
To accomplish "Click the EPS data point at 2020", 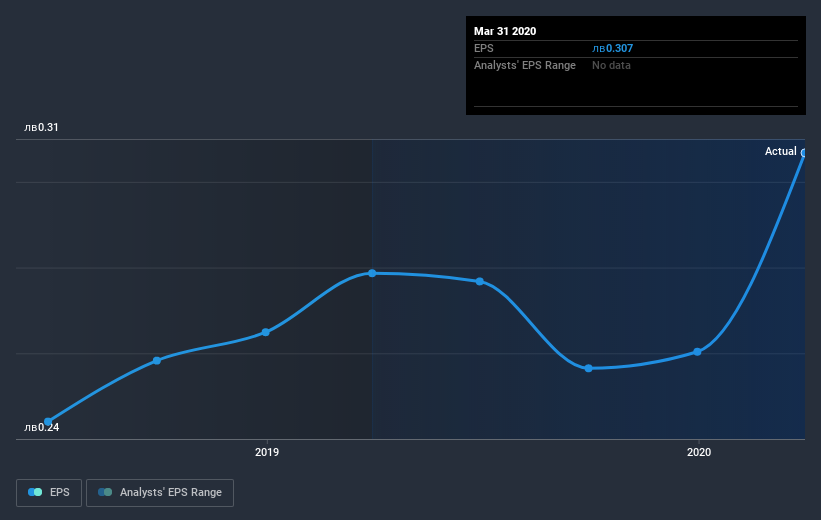I will click(x=697, y=351).
